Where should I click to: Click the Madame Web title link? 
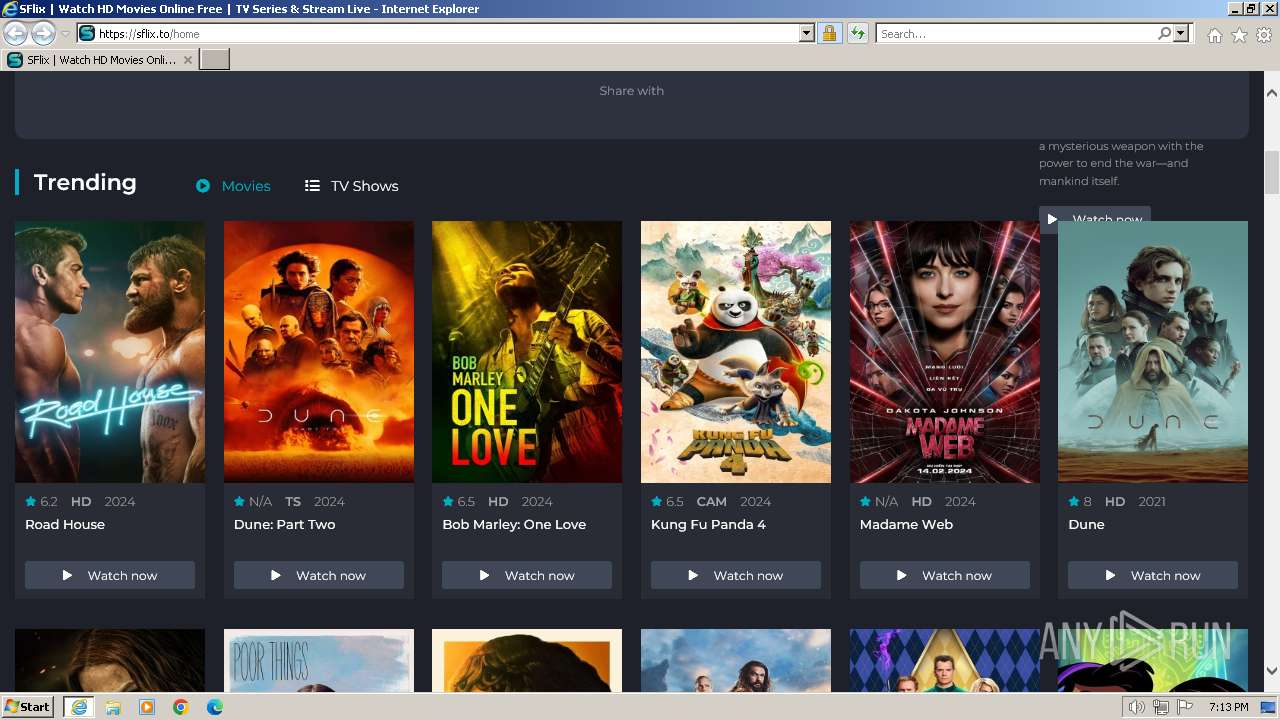[x=907, y=524]
